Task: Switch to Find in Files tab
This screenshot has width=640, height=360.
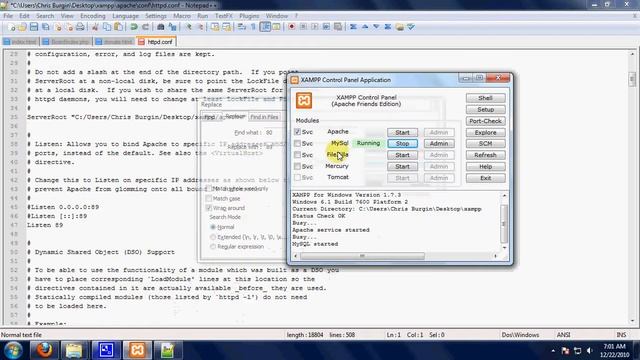Action: 264,117
